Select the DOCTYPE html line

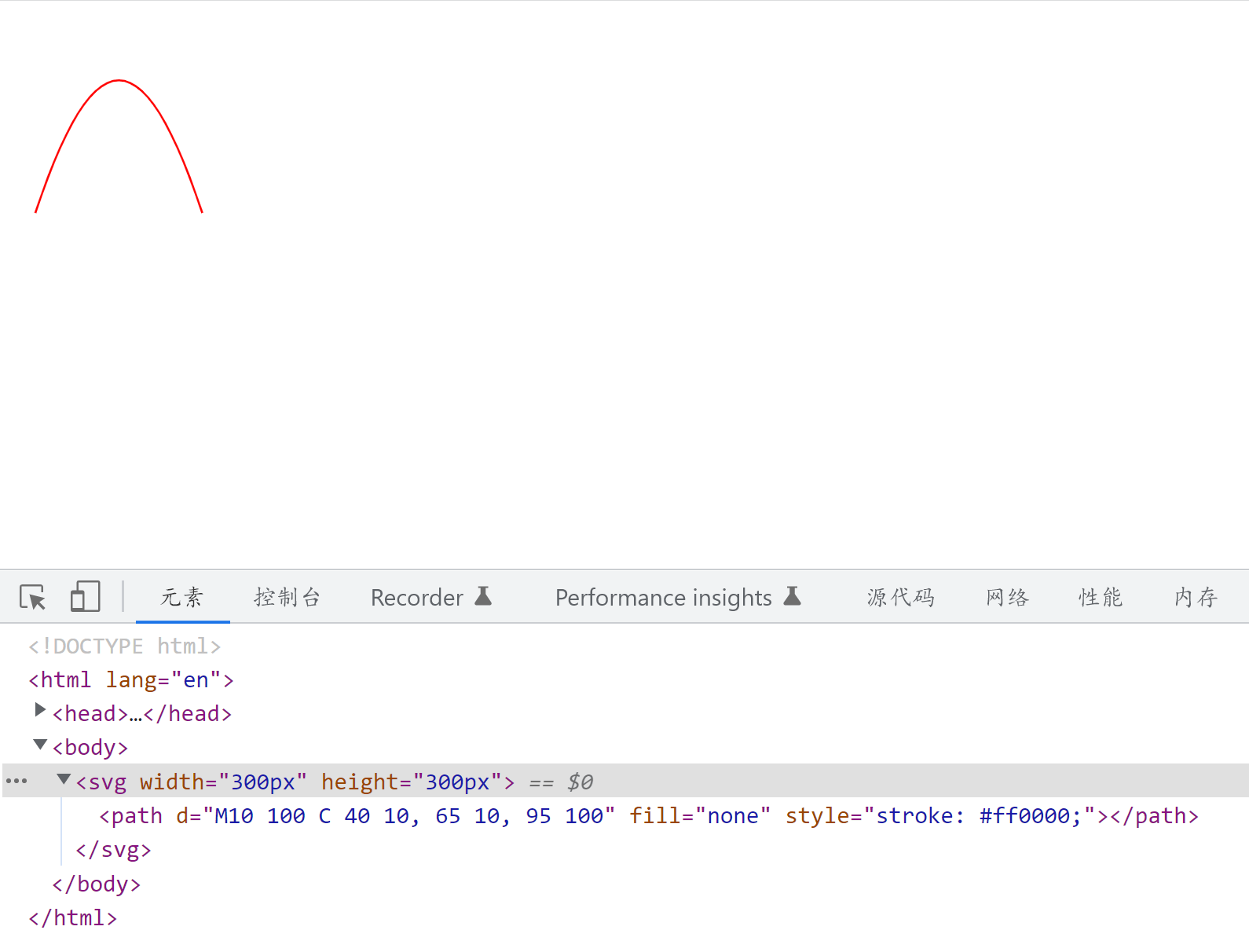click(125, 646)
